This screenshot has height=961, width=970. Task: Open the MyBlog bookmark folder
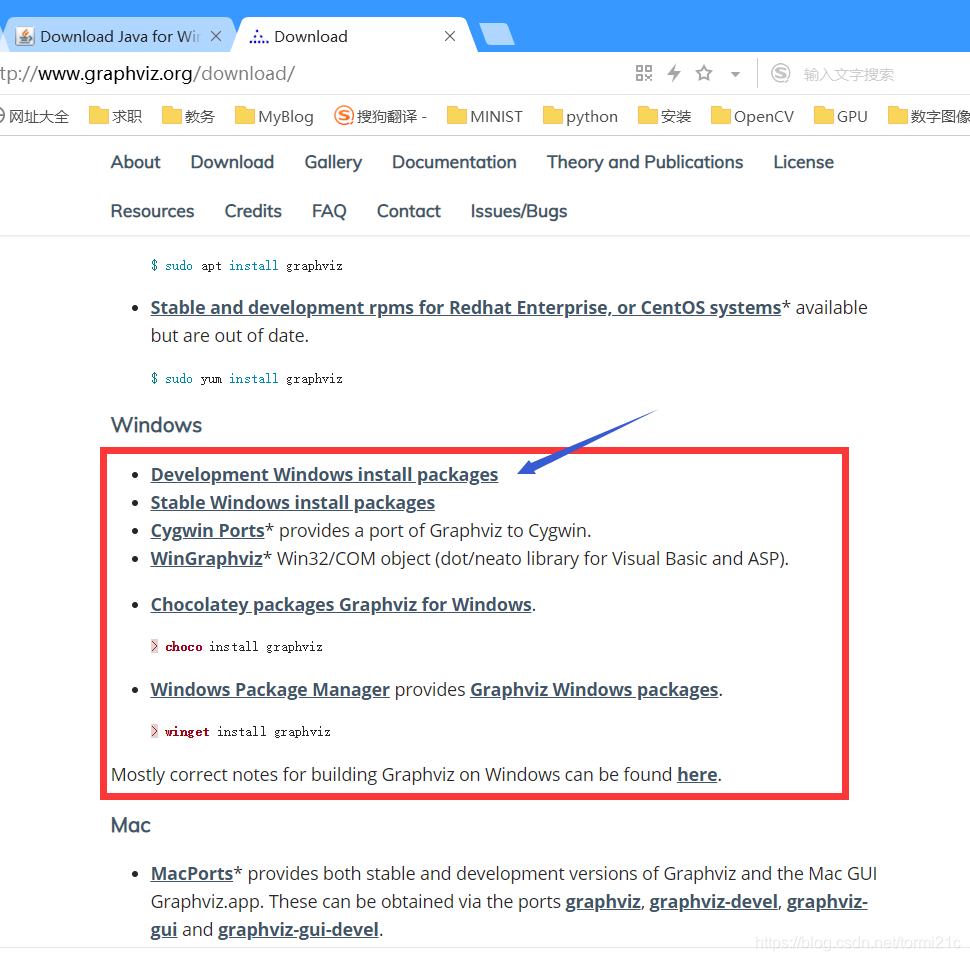pyautogui.click(x=274, y=116)
